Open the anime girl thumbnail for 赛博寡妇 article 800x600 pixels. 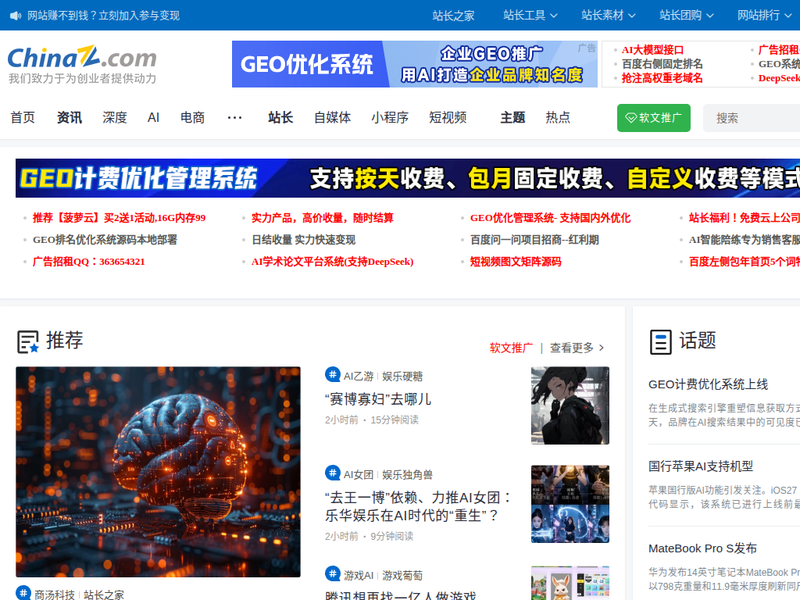click(x=570, y=406)
